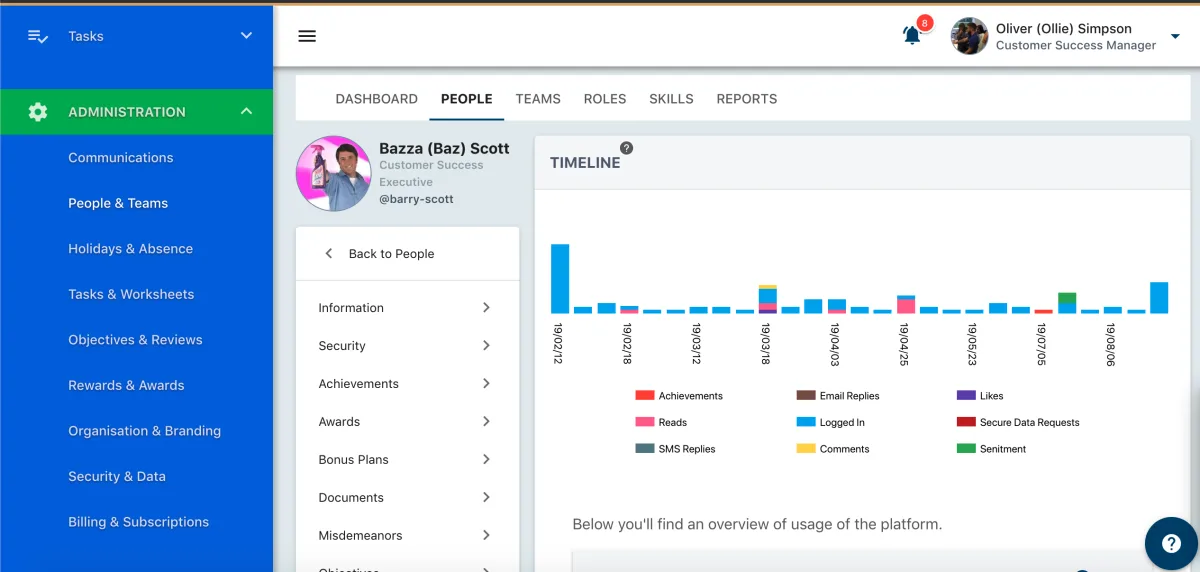This screenshot has height=572, width=1200.
Task: Toggle the Senitment legend color swatch
Action: pyautogui.click(x=966, y=449)
